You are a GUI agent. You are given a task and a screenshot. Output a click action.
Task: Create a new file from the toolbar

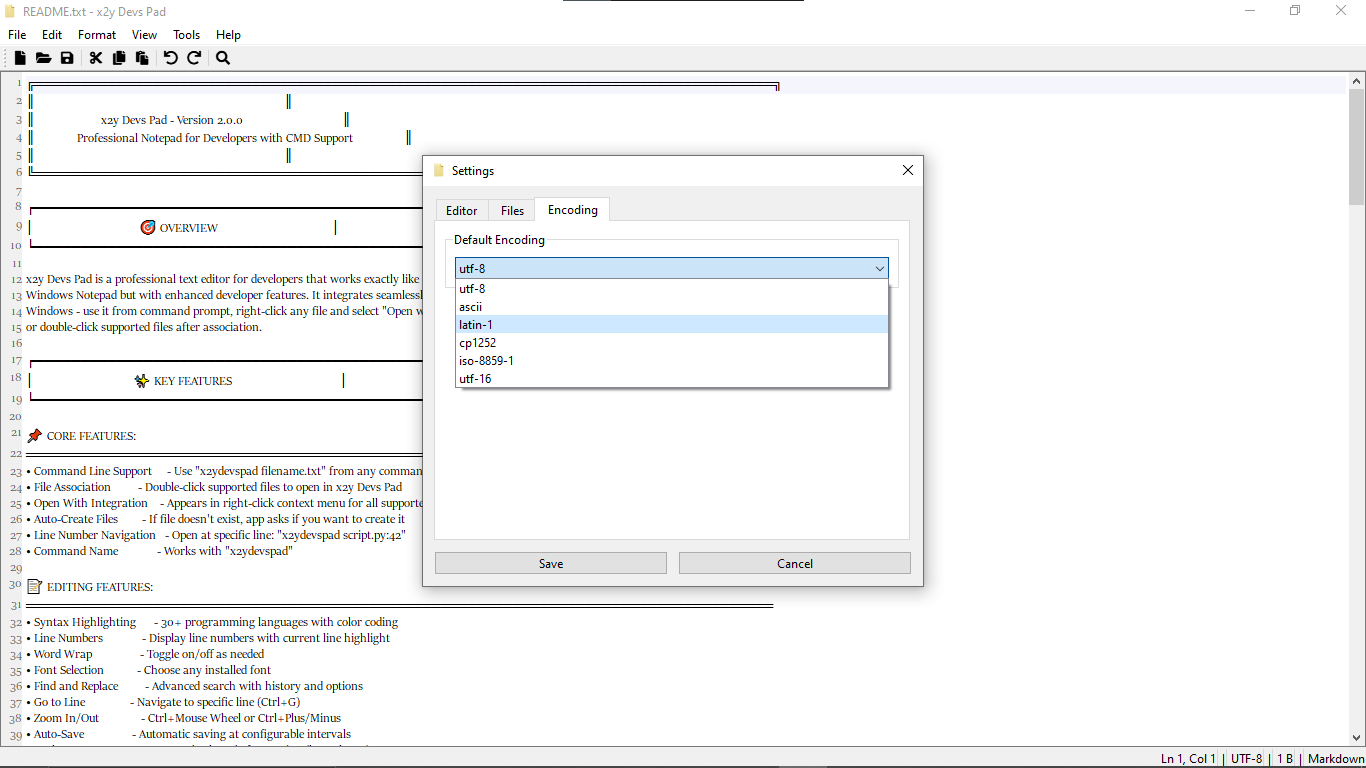20,58
